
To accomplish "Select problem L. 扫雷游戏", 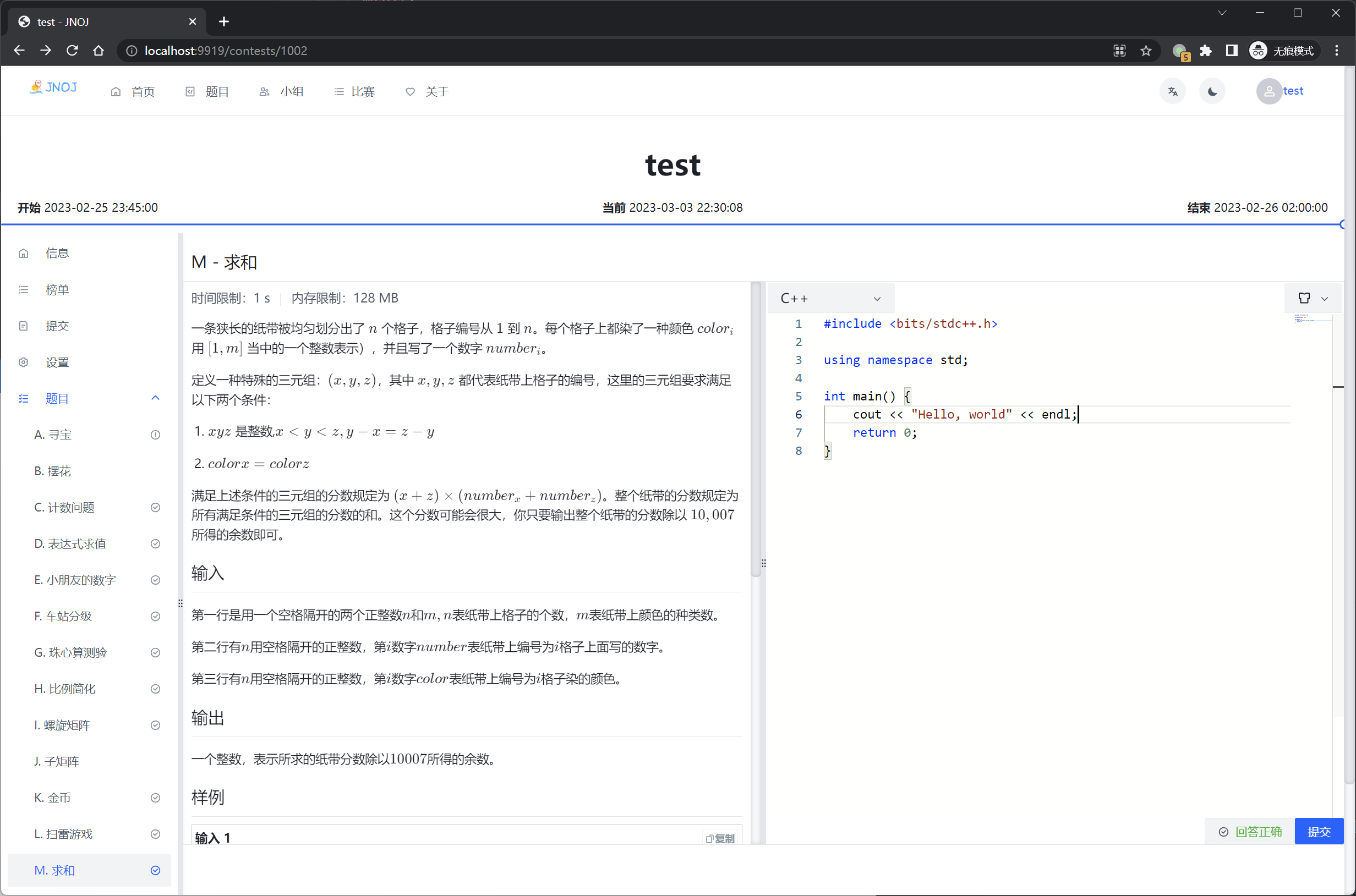I will pyautogui.click(x=90, y=834).
